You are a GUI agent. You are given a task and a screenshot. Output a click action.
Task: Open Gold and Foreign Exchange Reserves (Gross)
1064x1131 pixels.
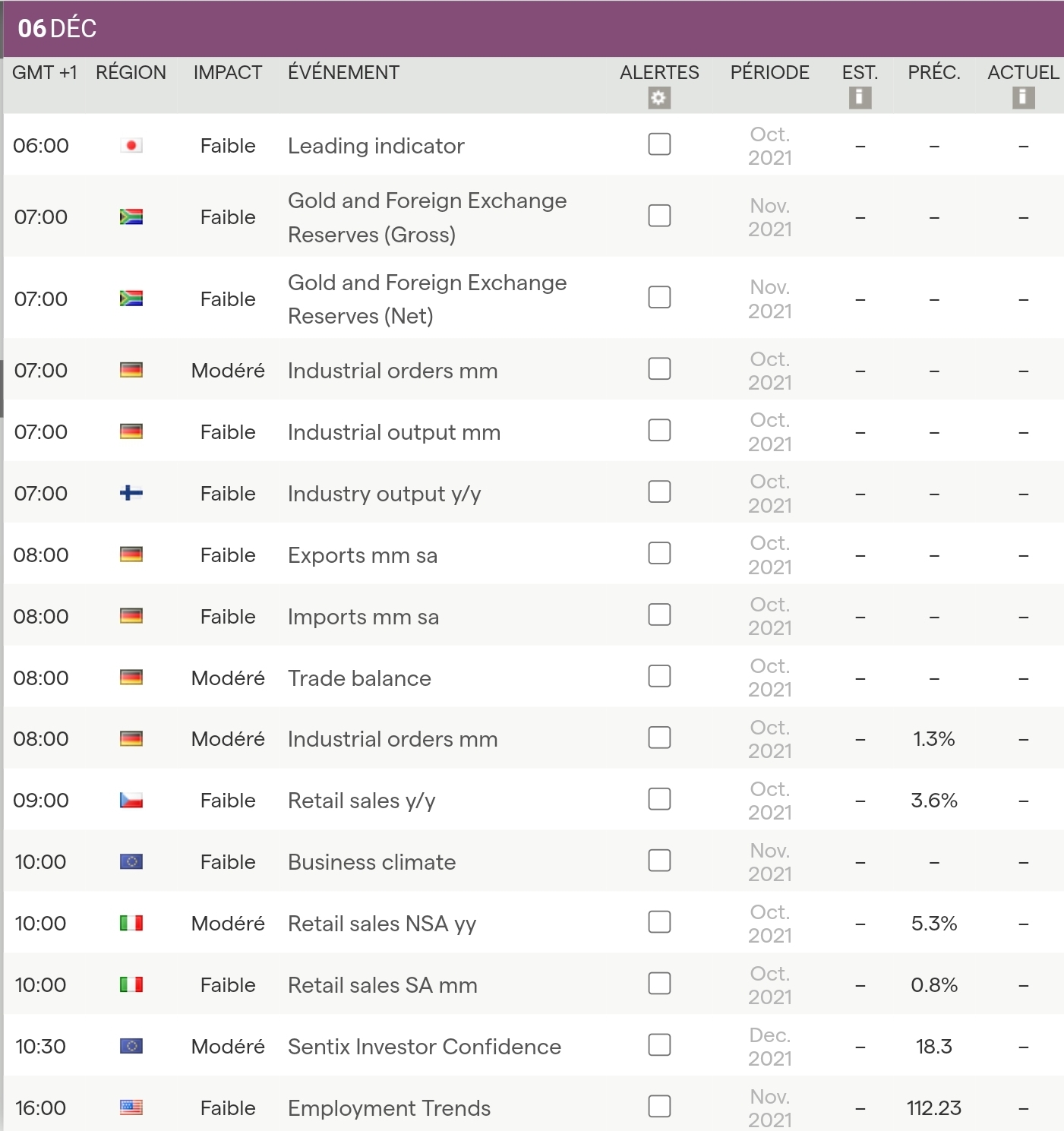tap(427, 217)
